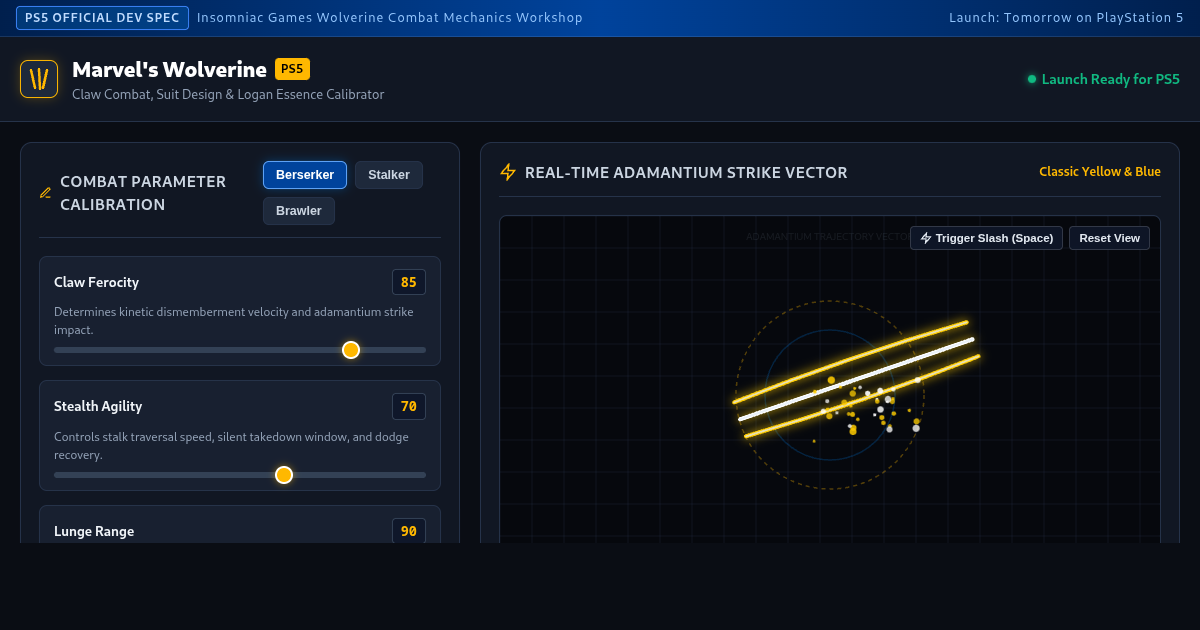Click the Stealth Agility heading

pos(98,406)
